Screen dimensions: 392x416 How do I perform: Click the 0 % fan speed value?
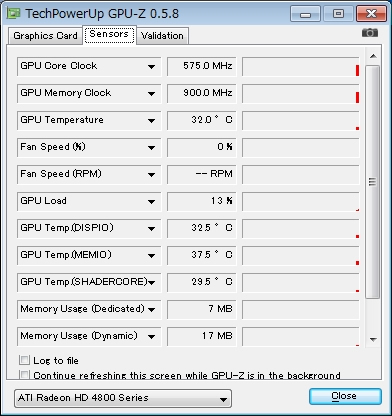tap(202, 147)
